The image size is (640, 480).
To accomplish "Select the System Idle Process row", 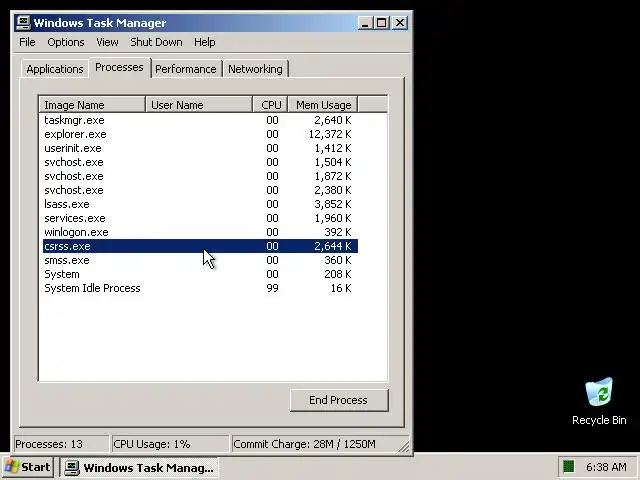I will coord(200,288).
